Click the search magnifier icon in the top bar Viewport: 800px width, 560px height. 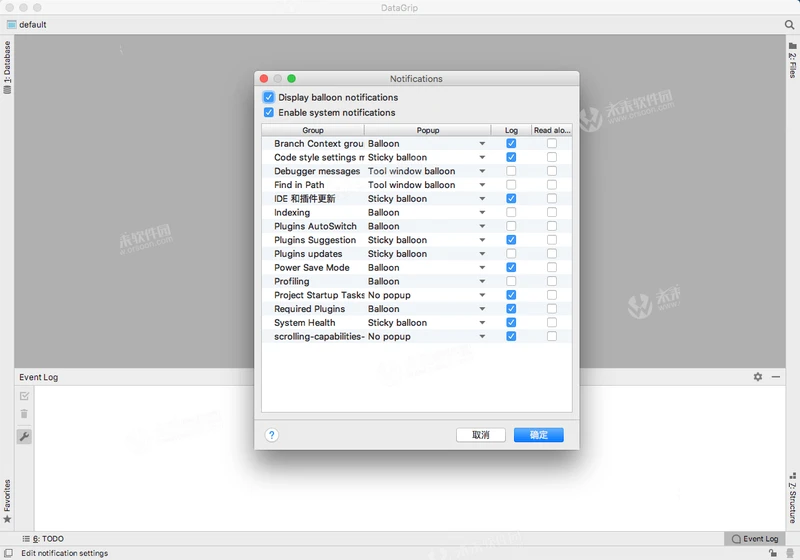[789, 24]
